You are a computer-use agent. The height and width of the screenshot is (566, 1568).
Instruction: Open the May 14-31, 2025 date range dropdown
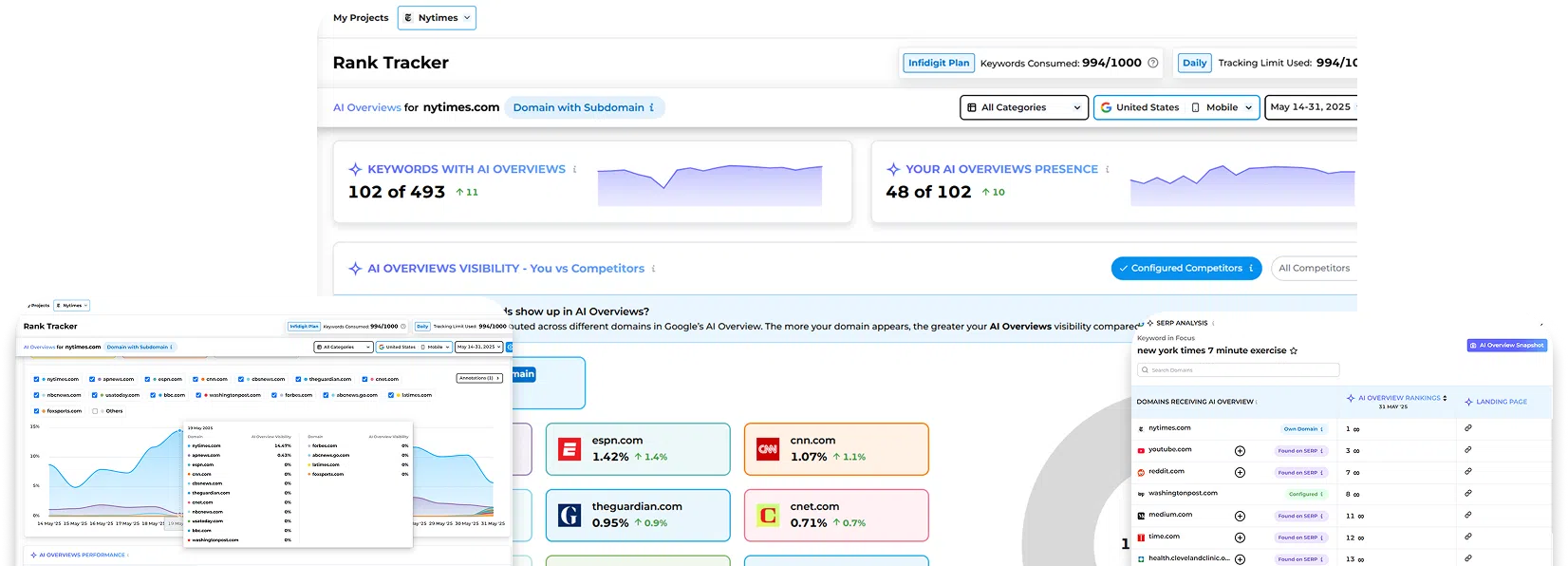click(1311, 107)
